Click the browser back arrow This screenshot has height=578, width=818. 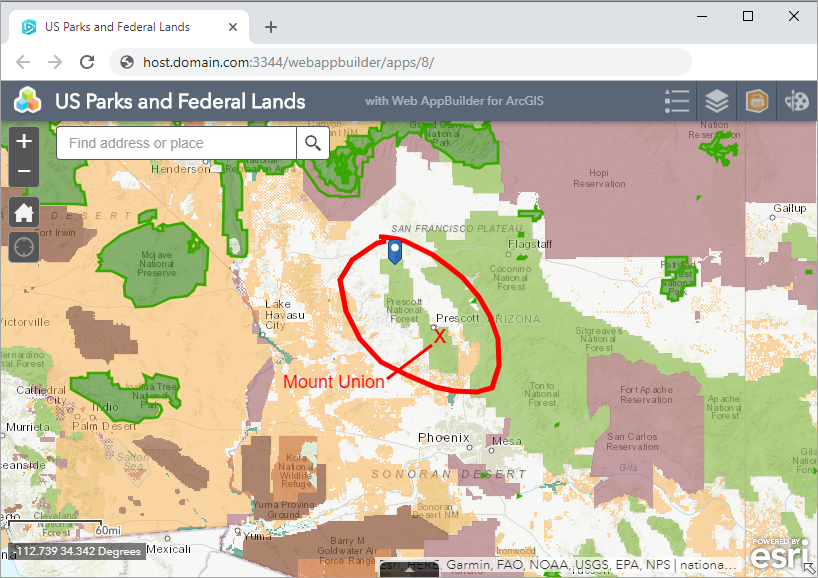tap(23, 61)
